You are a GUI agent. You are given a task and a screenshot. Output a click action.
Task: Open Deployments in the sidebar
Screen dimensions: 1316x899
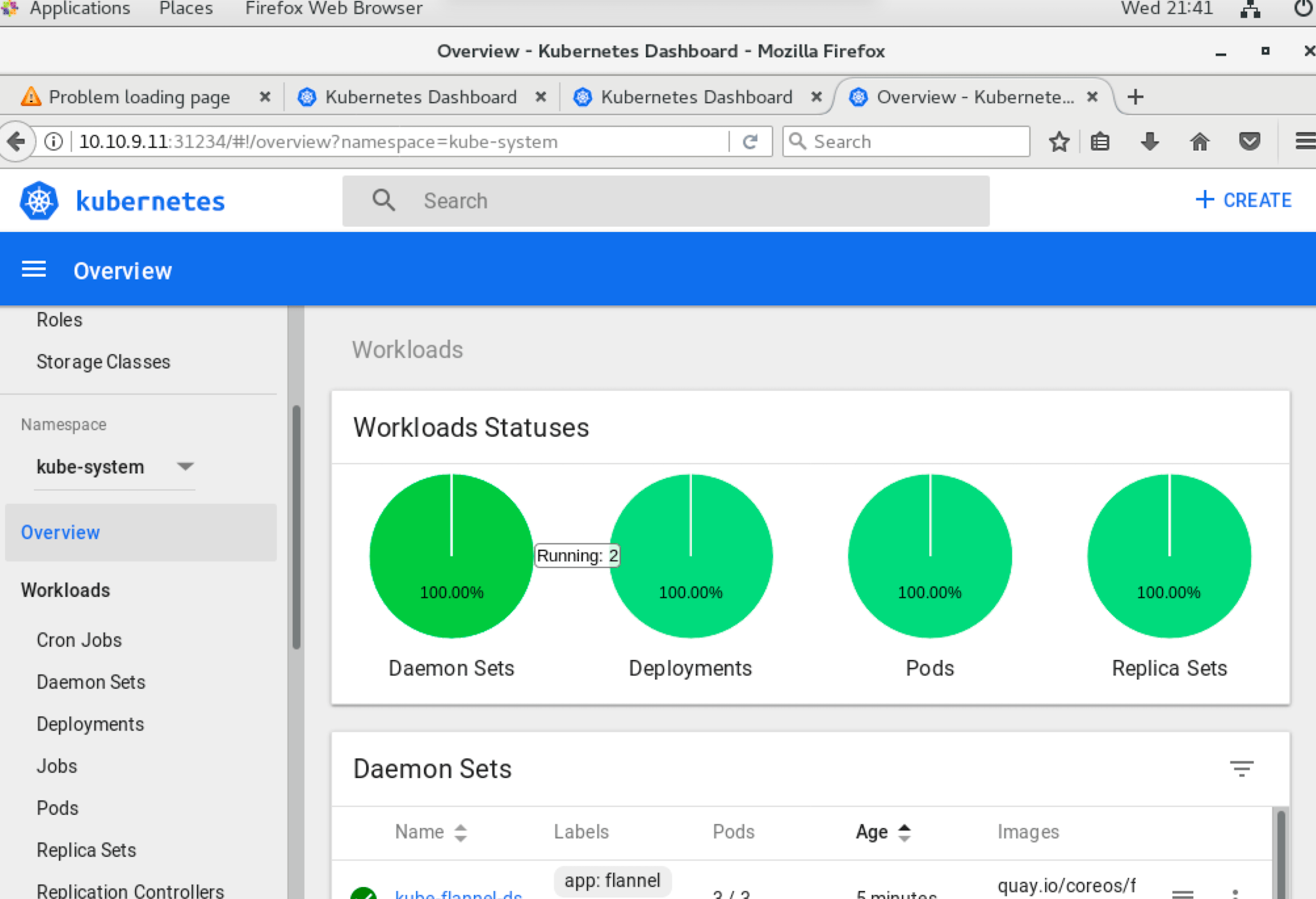click(x=91, y=724)
